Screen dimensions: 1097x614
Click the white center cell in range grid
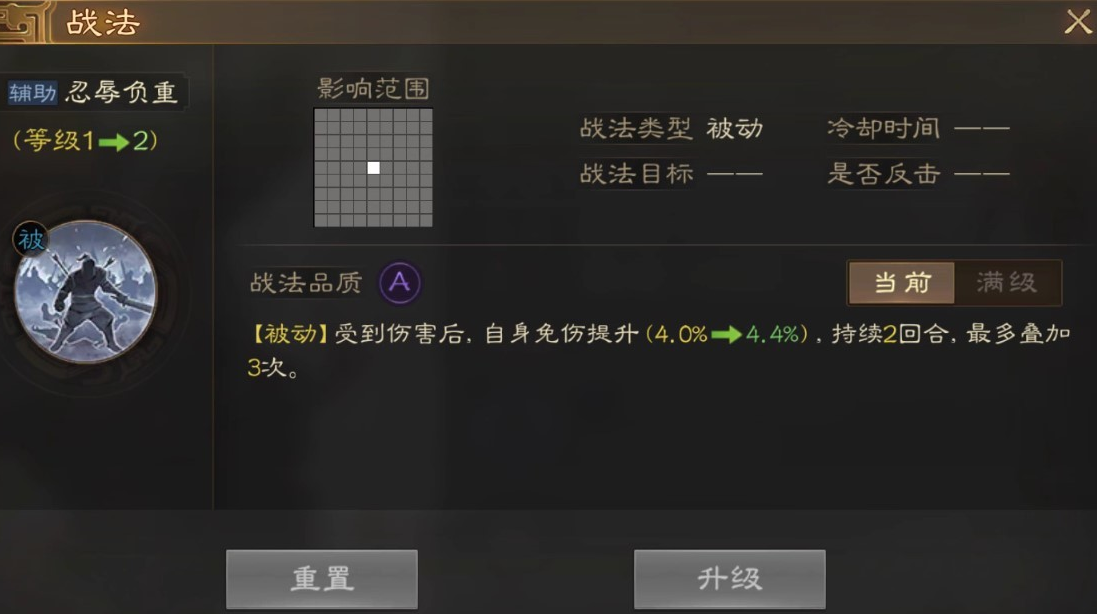374,168
